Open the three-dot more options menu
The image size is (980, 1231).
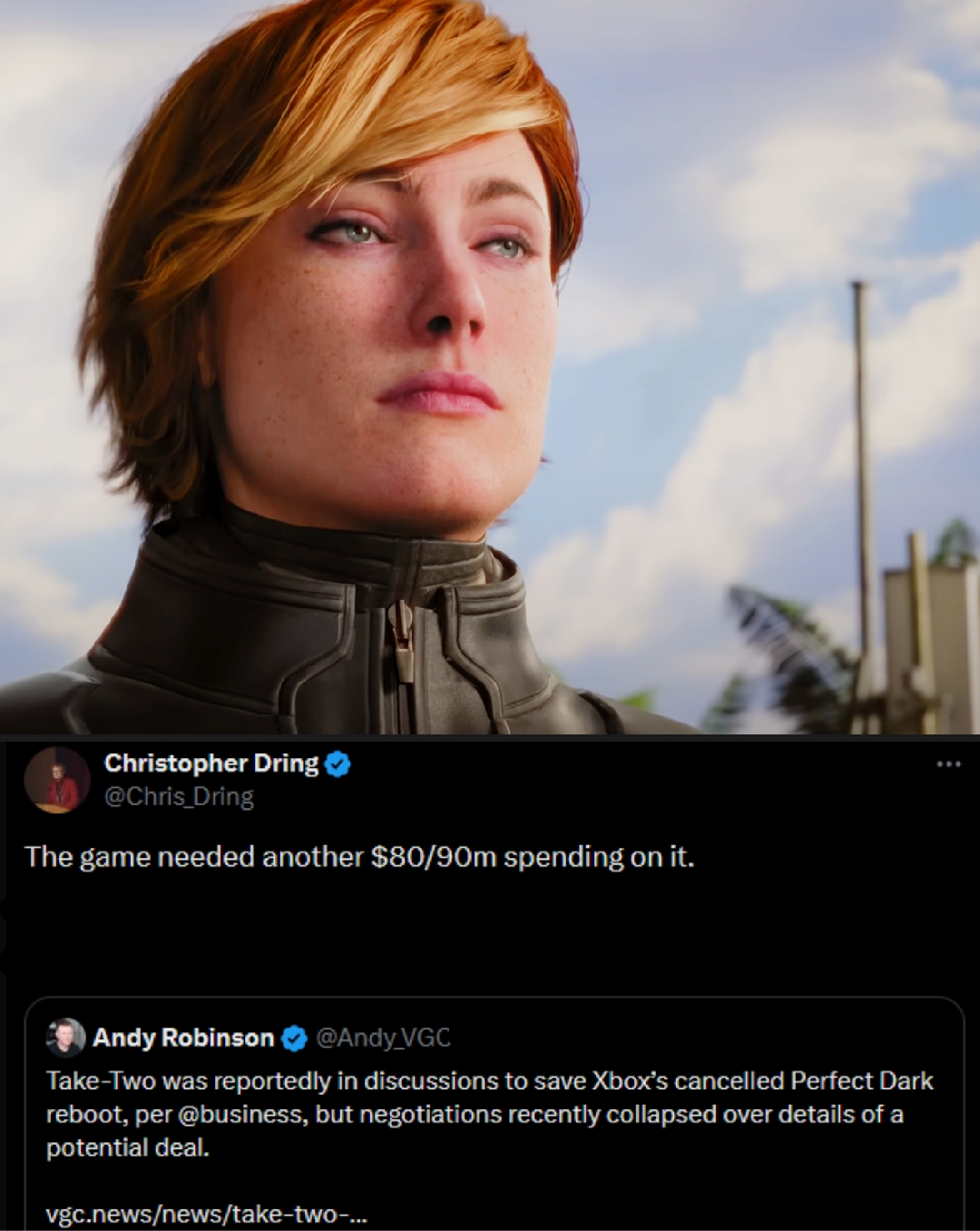click(x=948, y=764)
